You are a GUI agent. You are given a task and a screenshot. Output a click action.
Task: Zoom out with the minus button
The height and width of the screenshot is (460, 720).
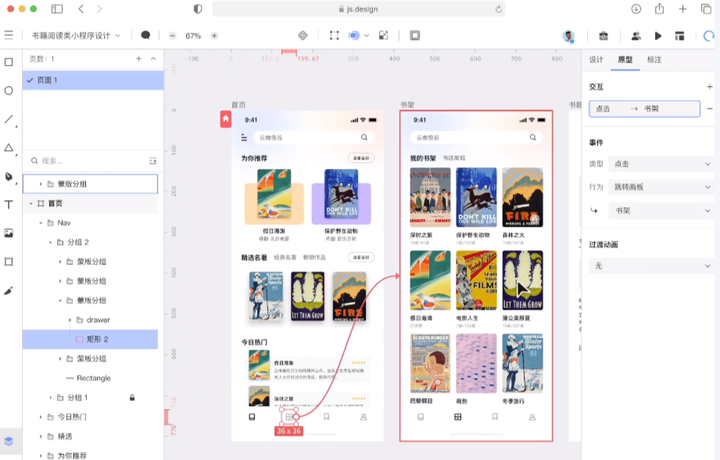pos(172,36)
